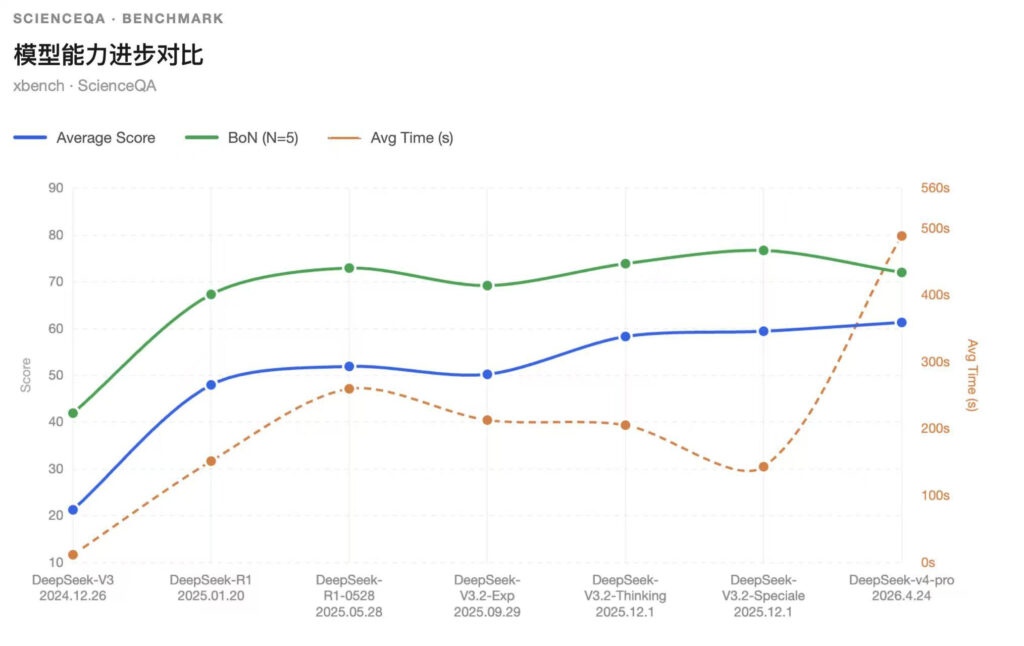This screenshot has width=1024, height=646.
Task: Click the green BoN point at DeepSeek-V3.2-Speciale
Action: pos(763,250)
